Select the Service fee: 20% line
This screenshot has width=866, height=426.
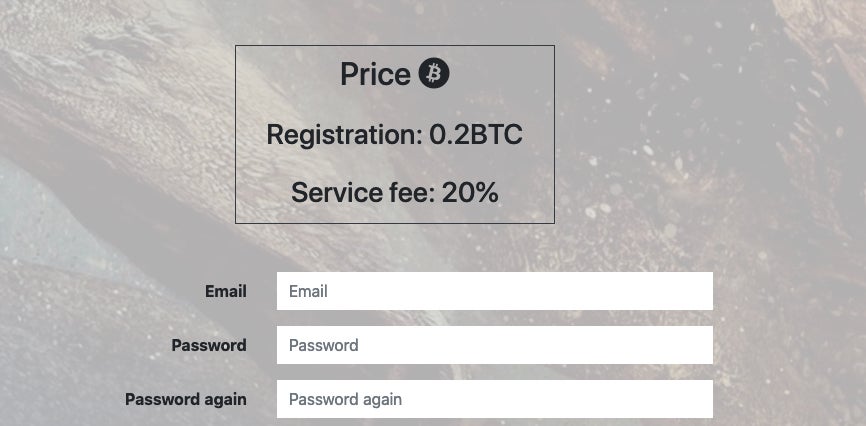394,192
